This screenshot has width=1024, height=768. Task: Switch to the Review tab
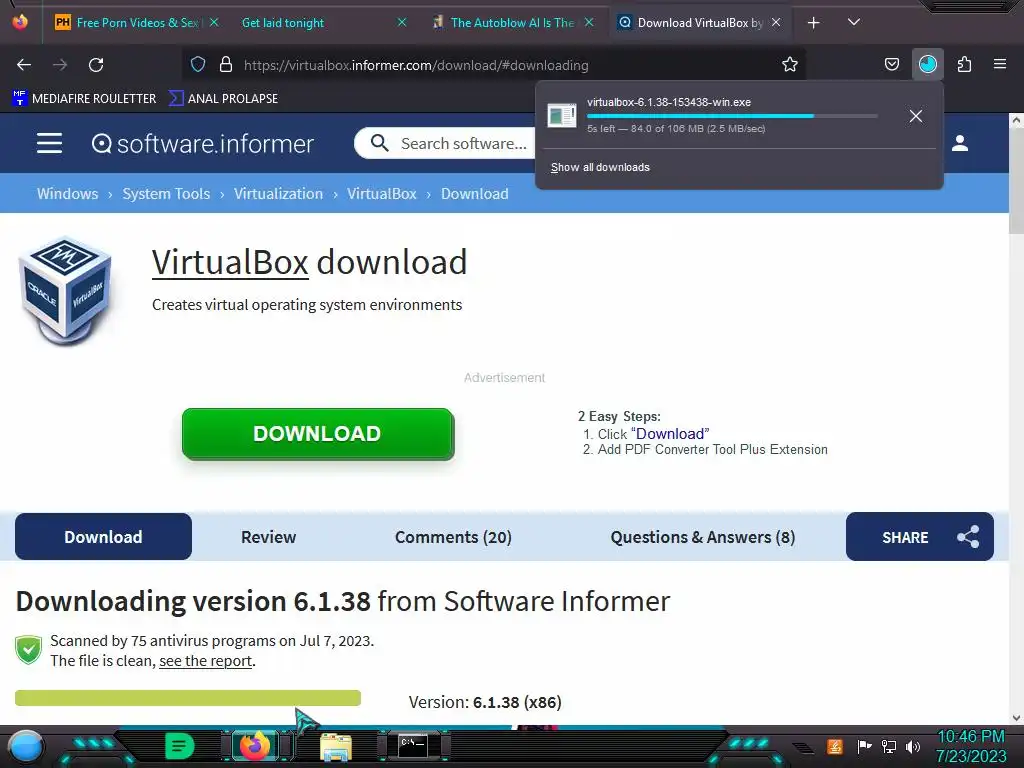tap(268, 537)
